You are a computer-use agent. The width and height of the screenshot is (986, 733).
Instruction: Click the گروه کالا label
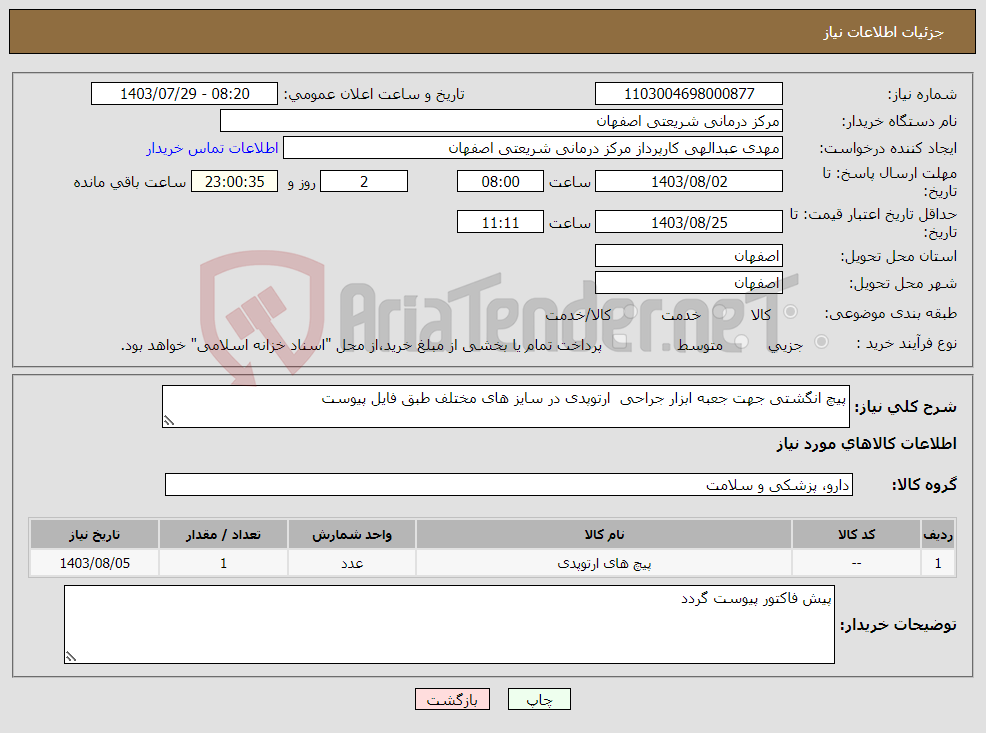(924, 485)
